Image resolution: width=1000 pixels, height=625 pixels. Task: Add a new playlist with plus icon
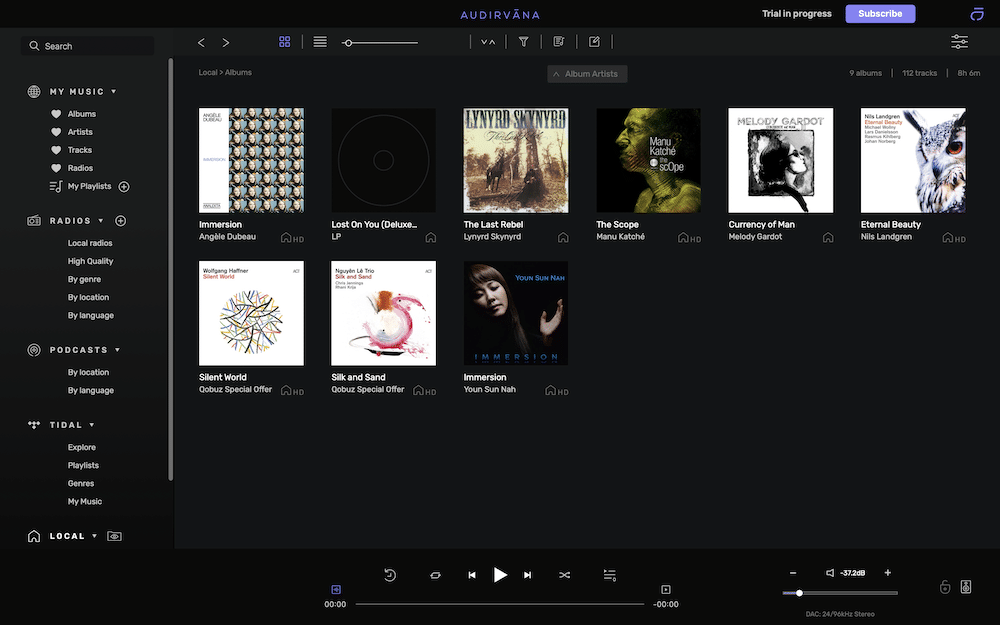(x=124, y=187)
